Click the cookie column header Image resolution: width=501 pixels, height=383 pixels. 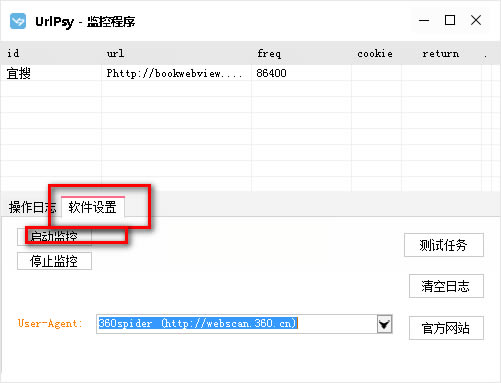pos(377,53)
